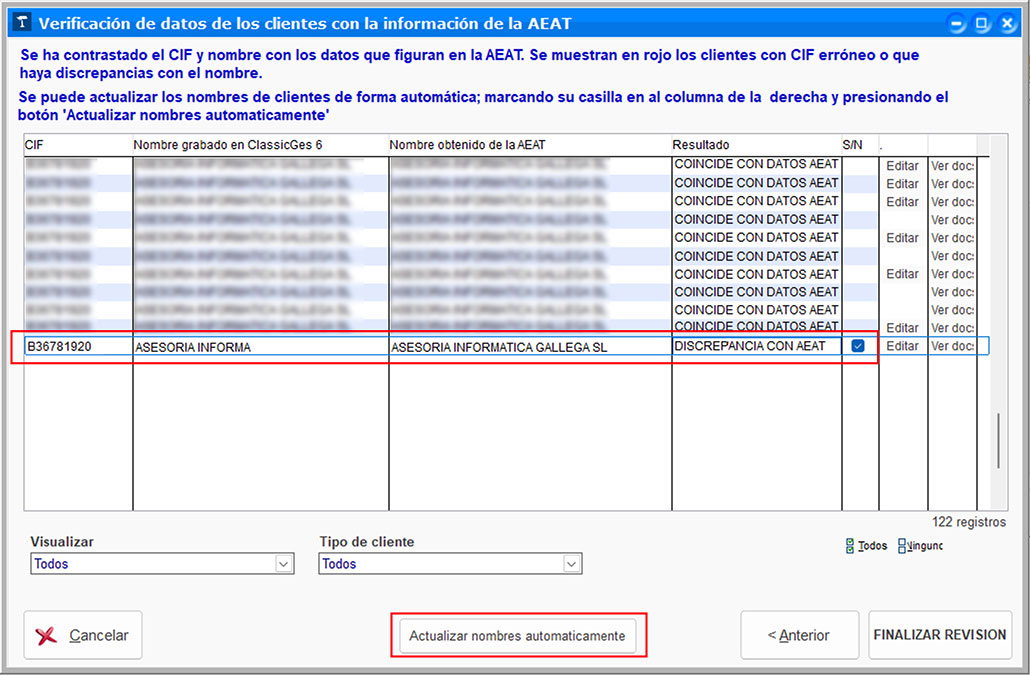Open Ver doc in the discrepancy row
Viewport: 1030px width, 675px height.
pyautogui.click(x=952, y=346)
